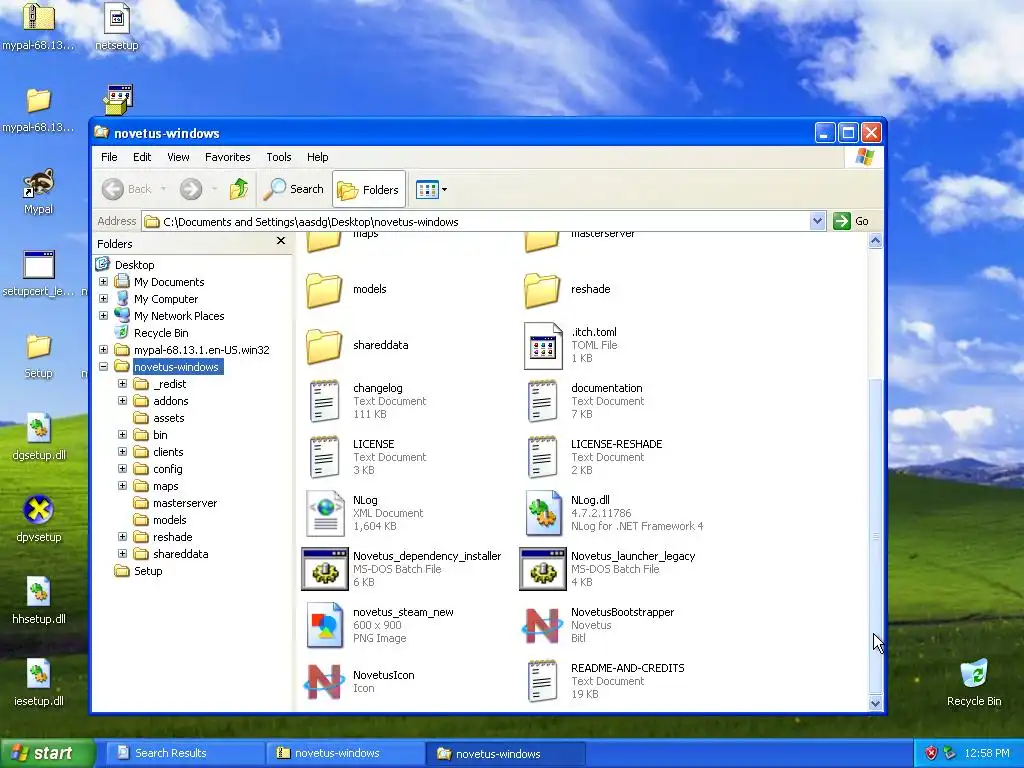Select README-AND-CREDITS text document icon
The image size is (1024, 768).
click(542, 681)
